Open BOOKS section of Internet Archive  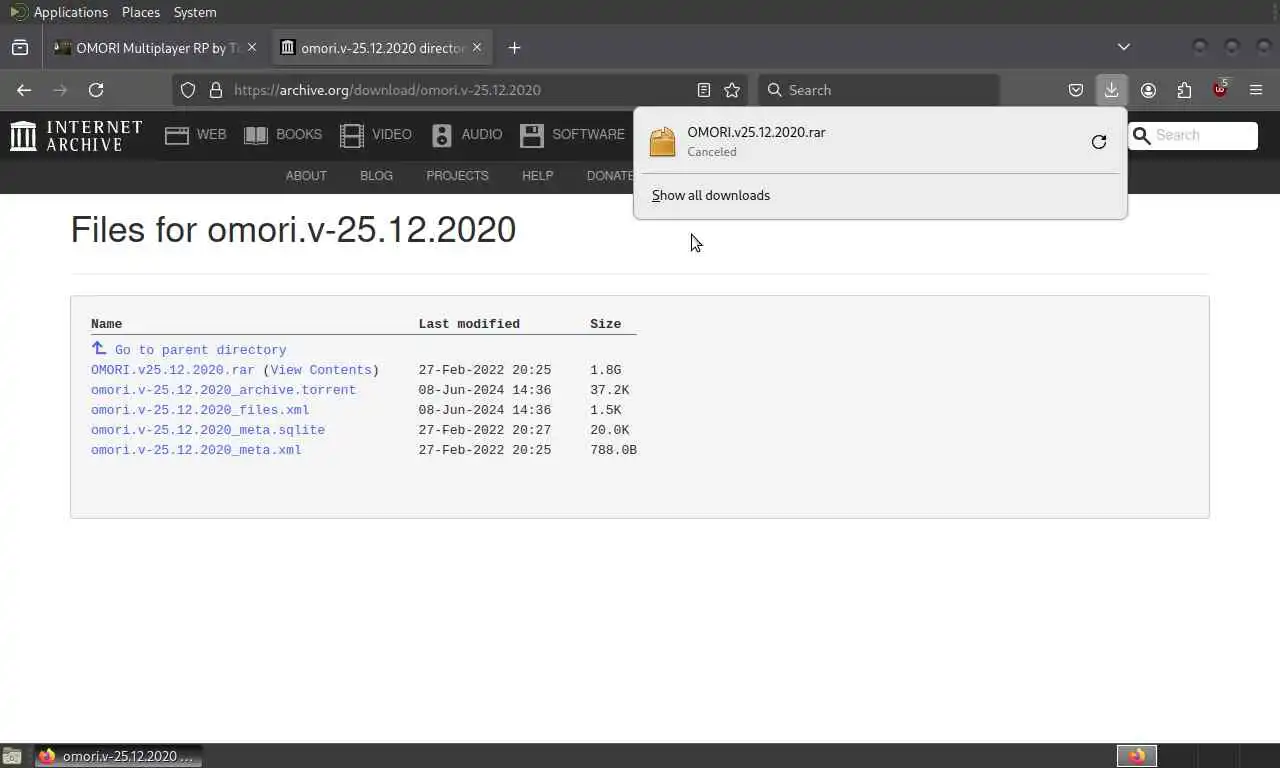pos(283,134)
